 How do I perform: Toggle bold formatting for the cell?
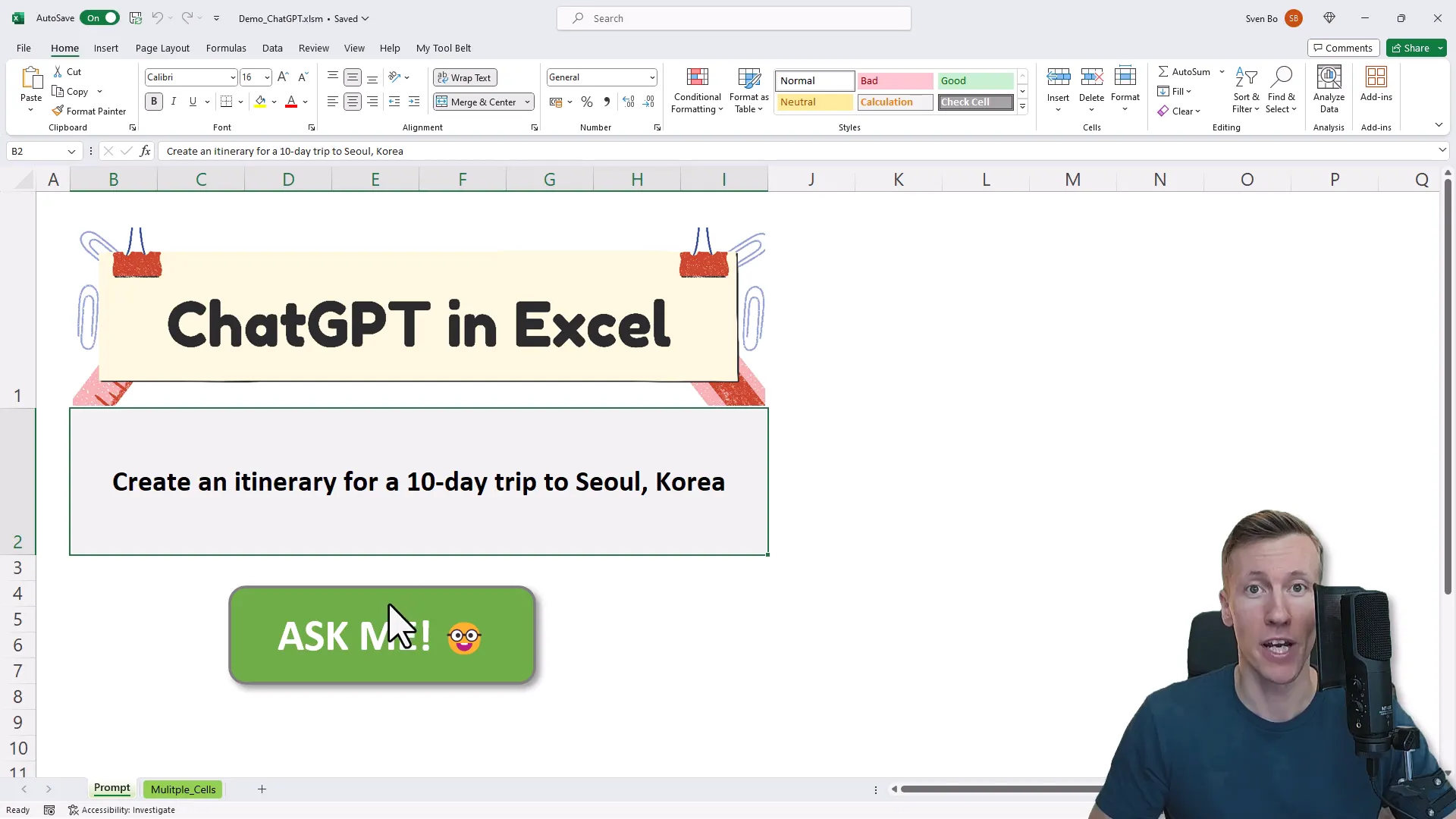coord(153,101)
